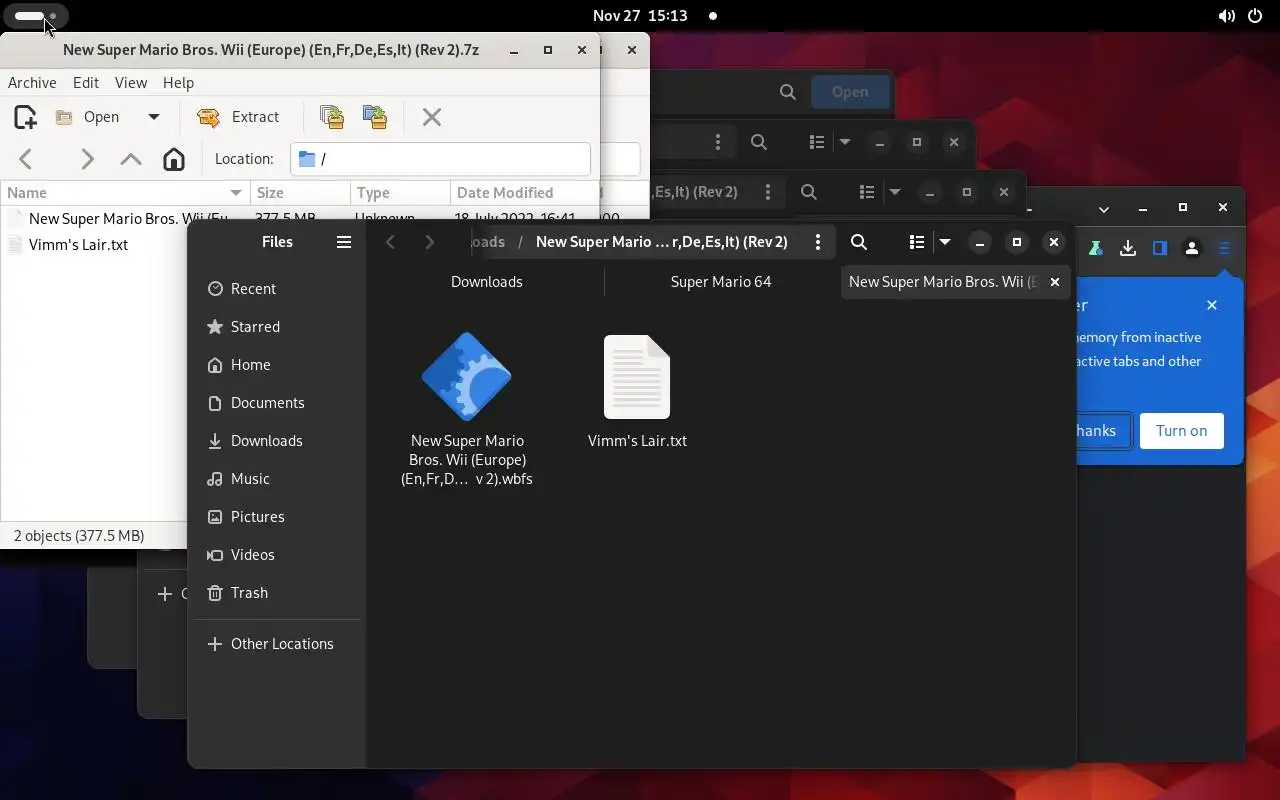Click the Add Files icon in the archive toolbar

tap(332, 117)
